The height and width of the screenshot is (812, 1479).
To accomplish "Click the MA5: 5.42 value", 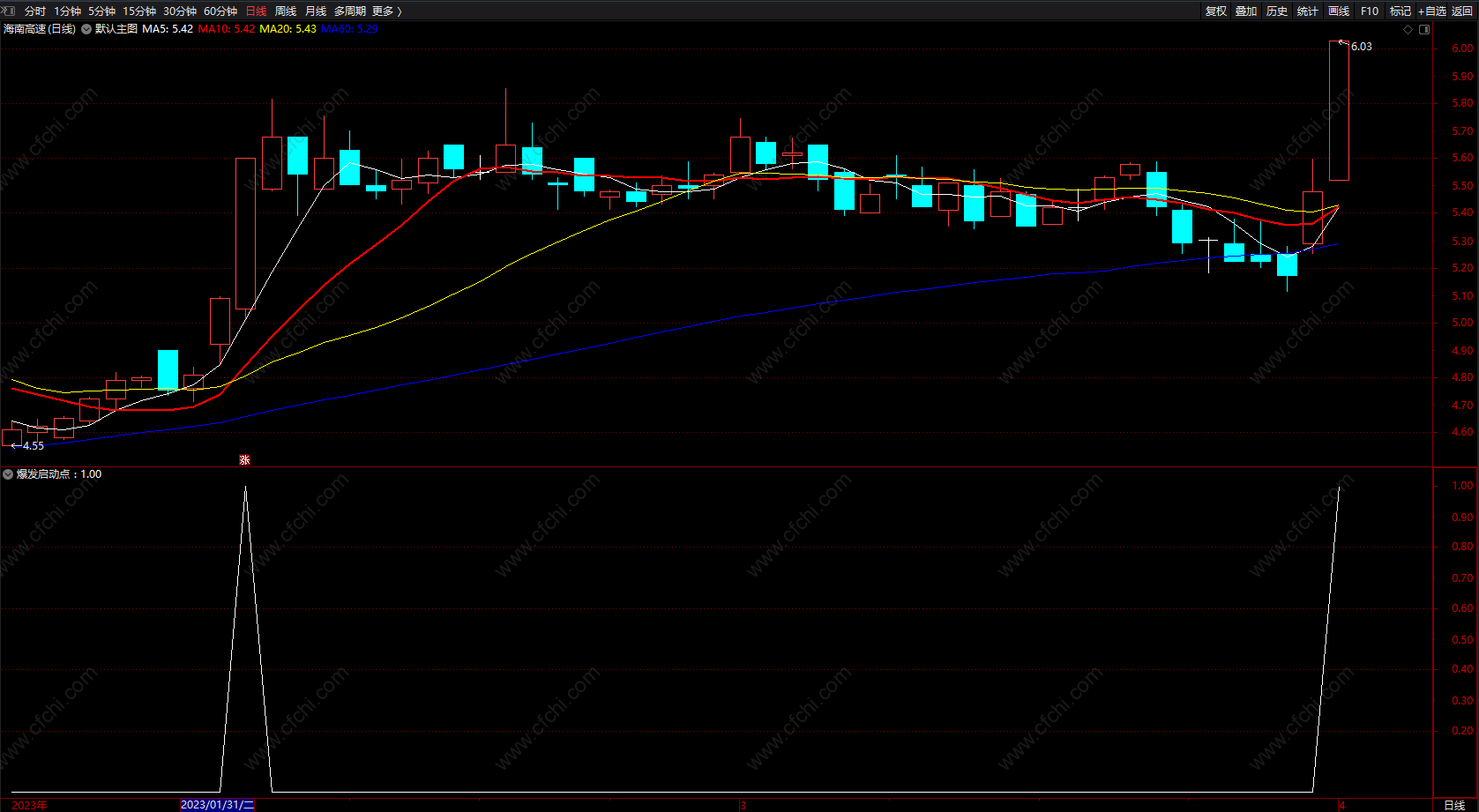I will pos(168,29).
